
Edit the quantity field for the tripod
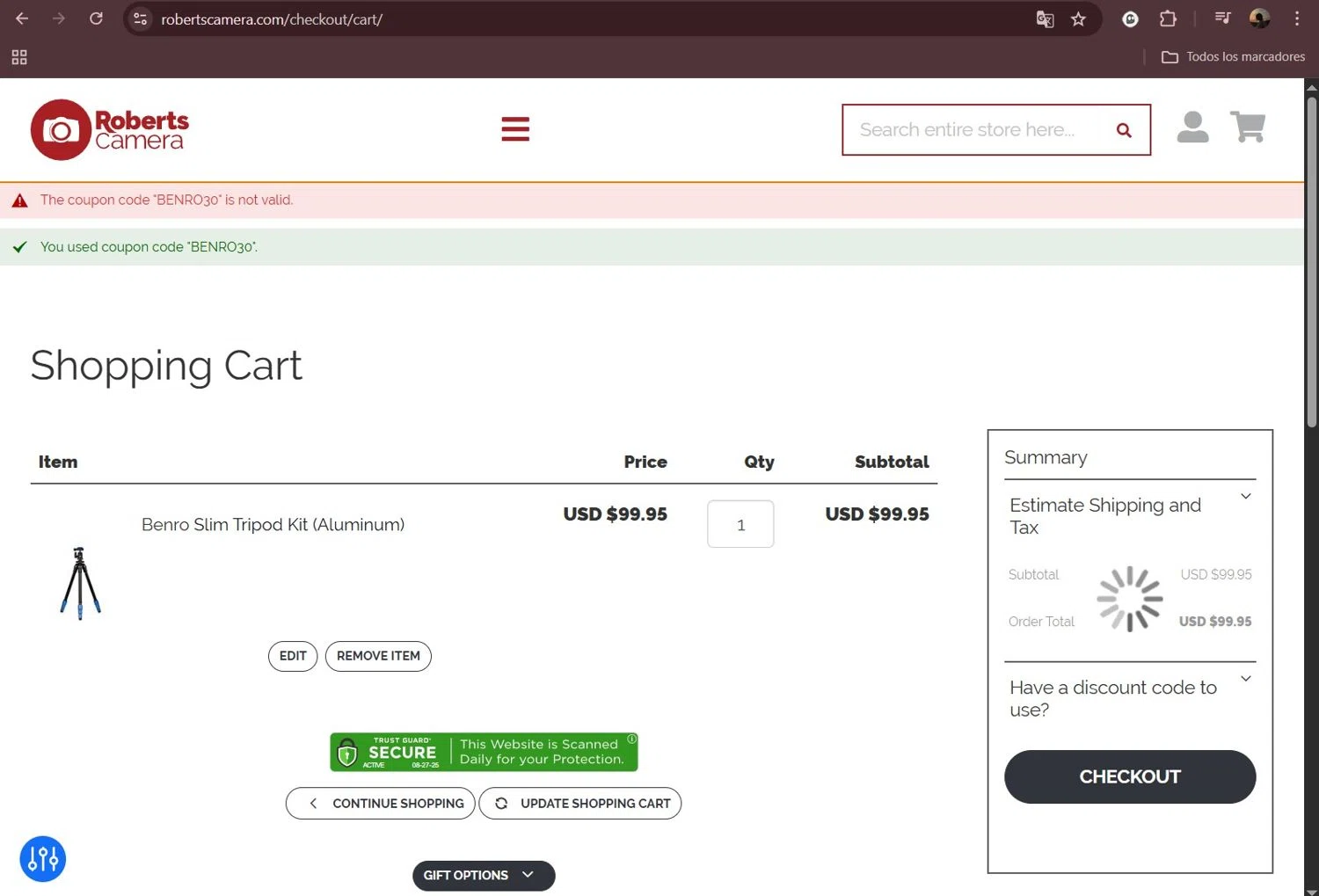[x=740, y=524]
